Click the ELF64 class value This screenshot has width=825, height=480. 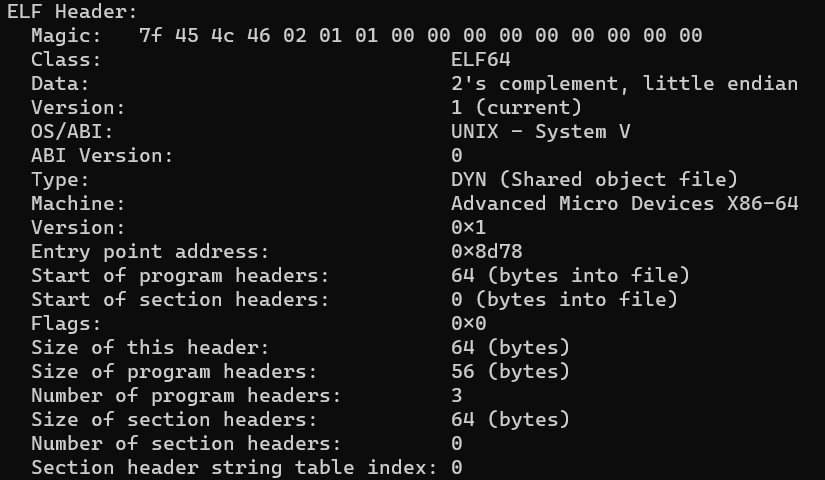[x=480, y=60]
